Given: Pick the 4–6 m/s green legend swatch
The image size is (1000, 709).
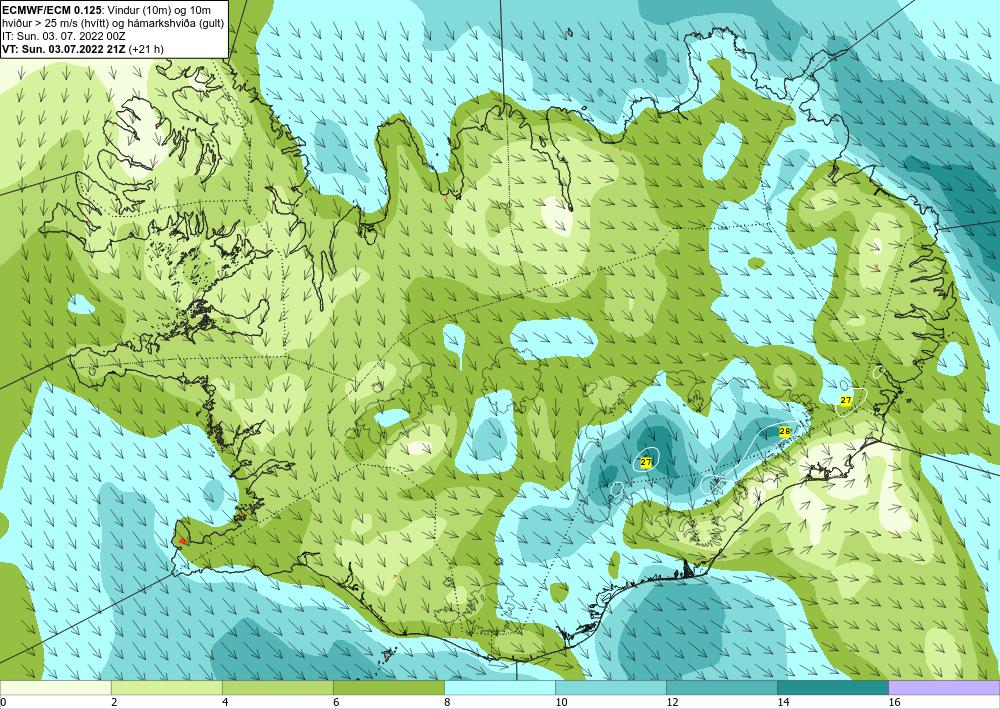Looking at the screenshot, I should tap(277, 688).
